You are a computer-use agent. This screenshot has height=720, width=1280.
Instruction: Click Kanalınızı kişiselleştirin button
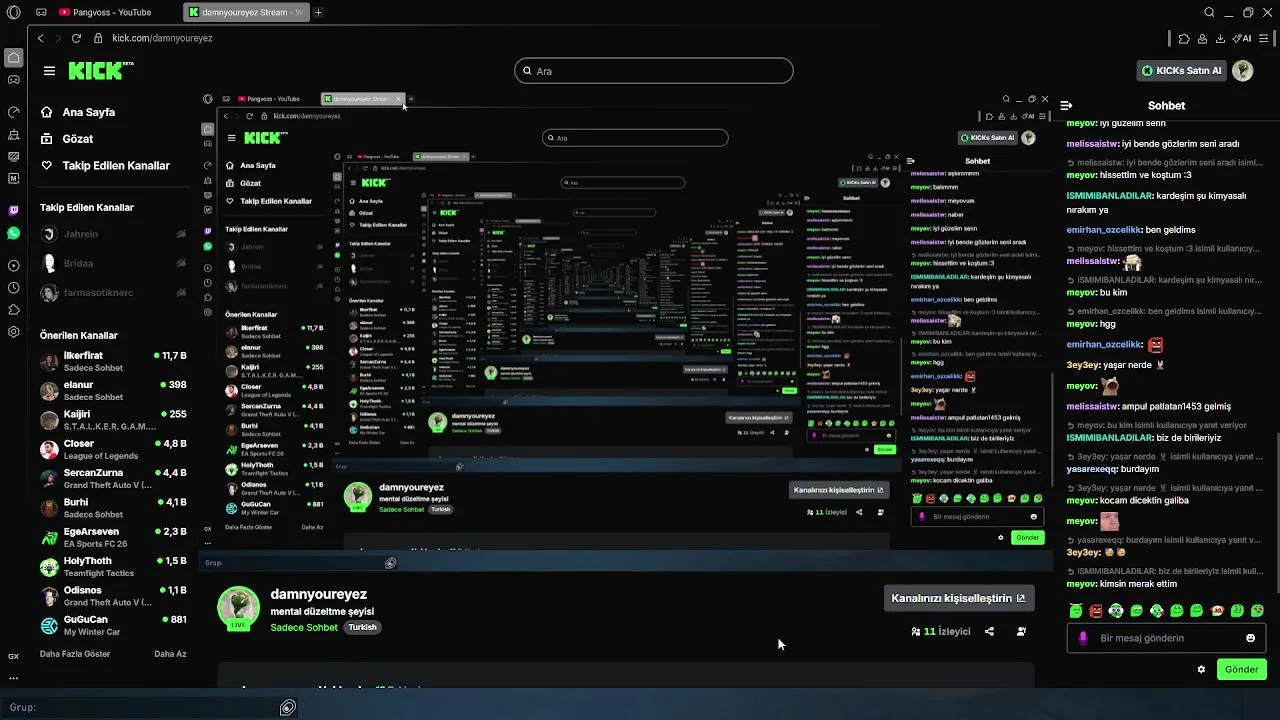(x=958, y=598)
